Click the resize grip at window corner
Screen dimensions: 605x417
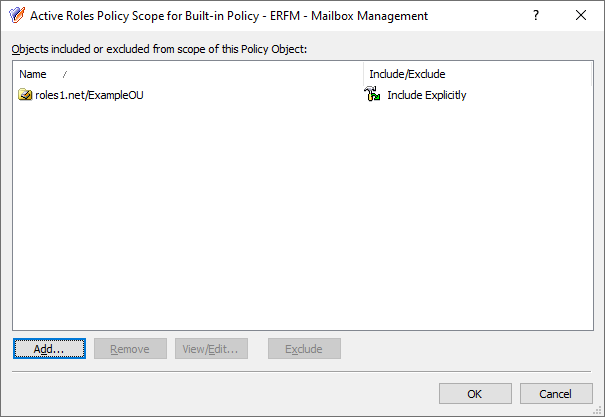[599, 411]
